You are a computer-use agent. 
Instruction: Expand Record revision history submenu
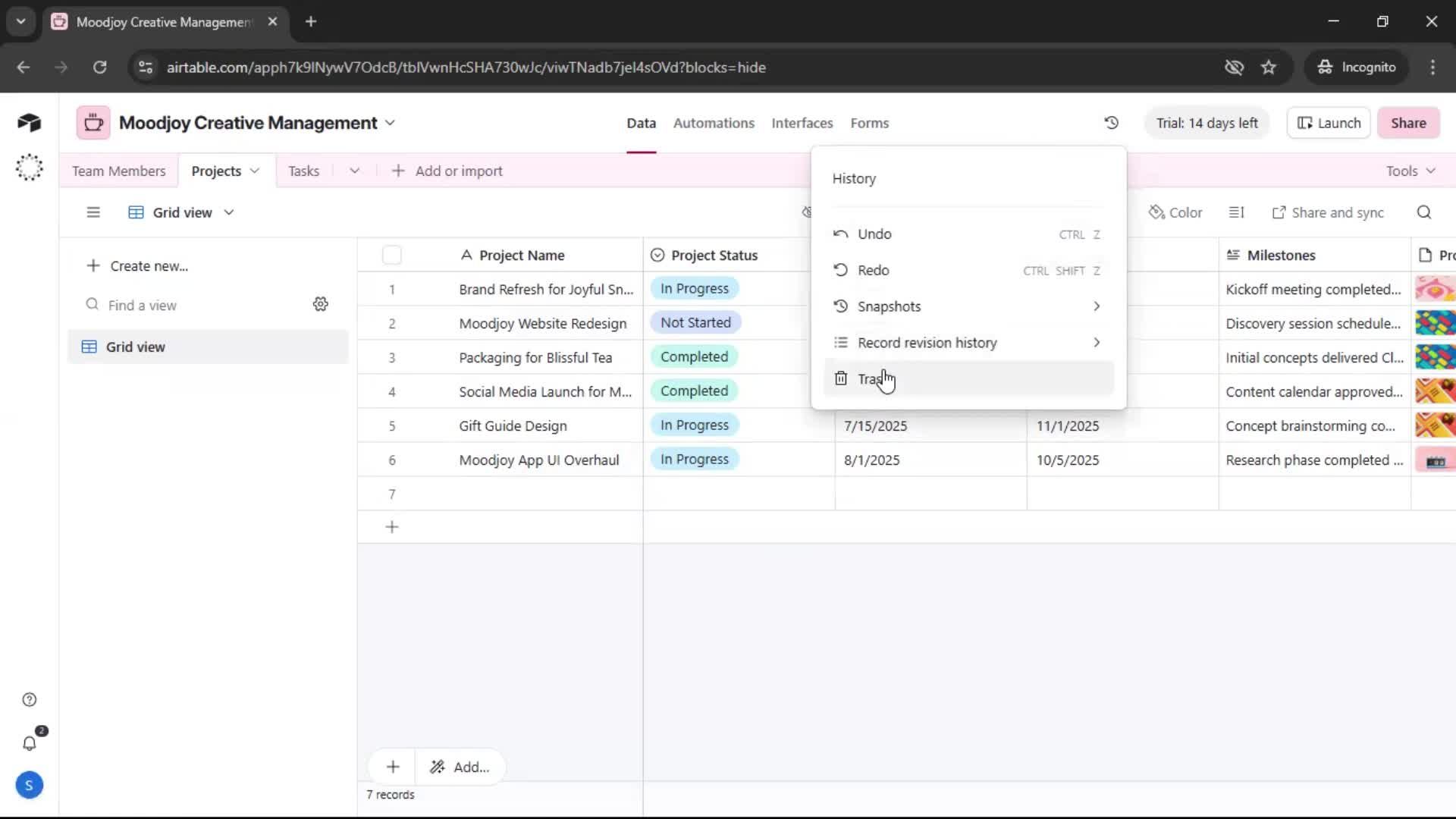tap(968, 343)
